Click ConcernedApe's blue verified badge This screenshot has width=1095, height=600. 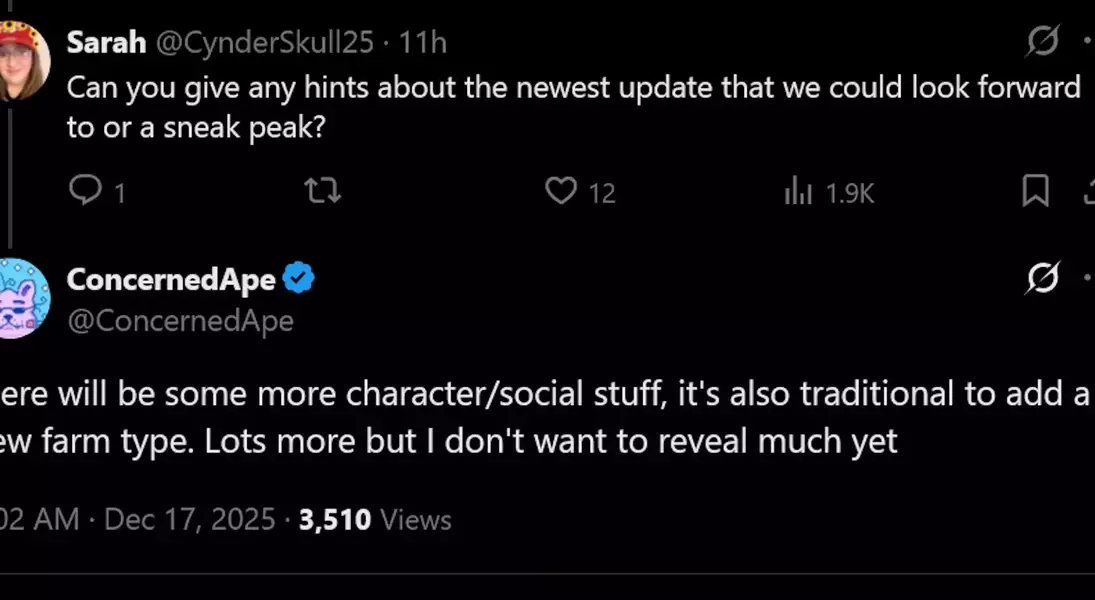298,280
